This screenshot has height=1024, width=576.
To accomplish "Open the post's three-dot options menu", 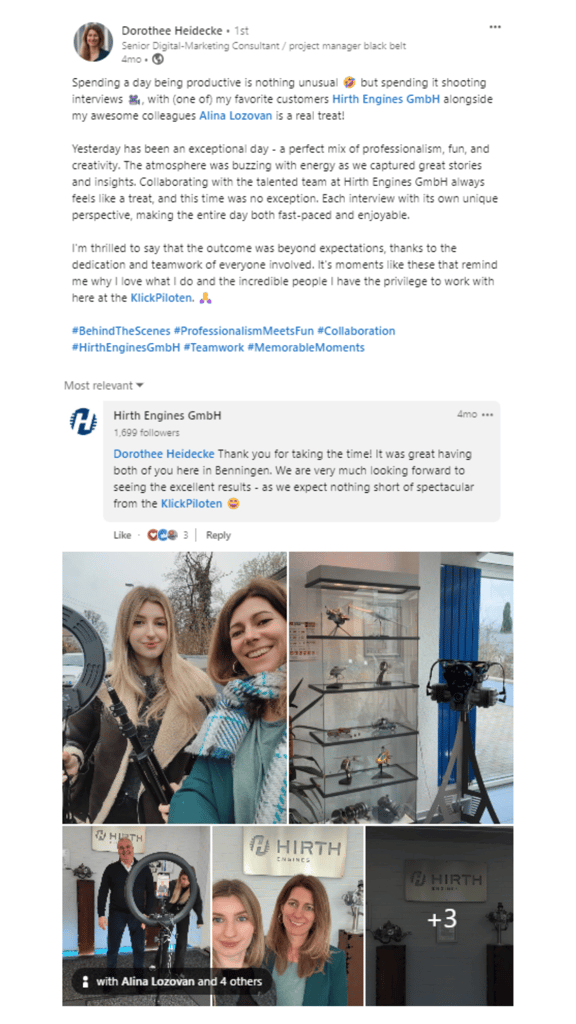I will 495,27.
